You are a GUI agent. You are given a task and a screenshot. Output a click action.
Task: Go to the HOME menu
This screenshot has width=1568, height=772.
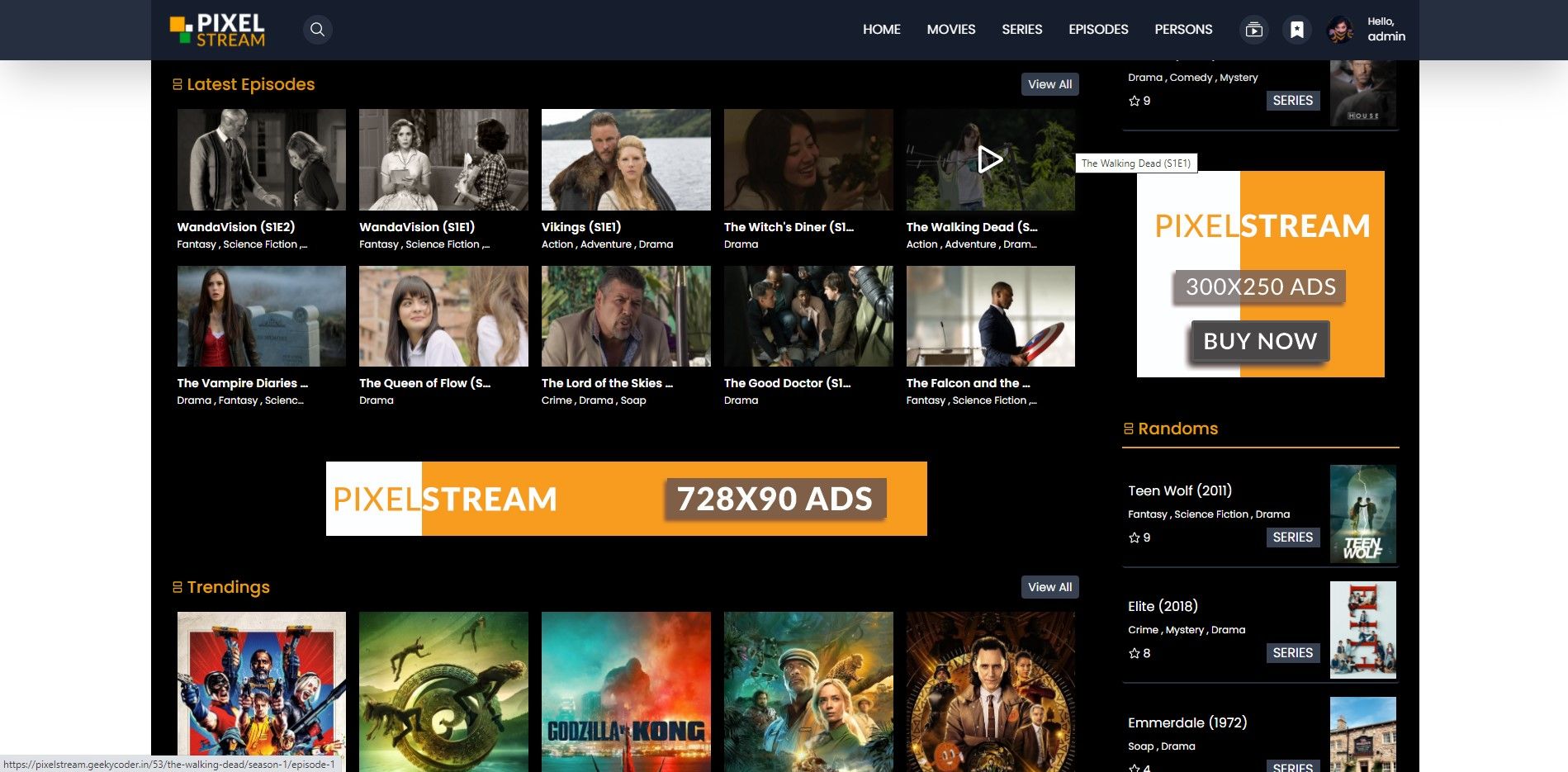click(882, 30)
